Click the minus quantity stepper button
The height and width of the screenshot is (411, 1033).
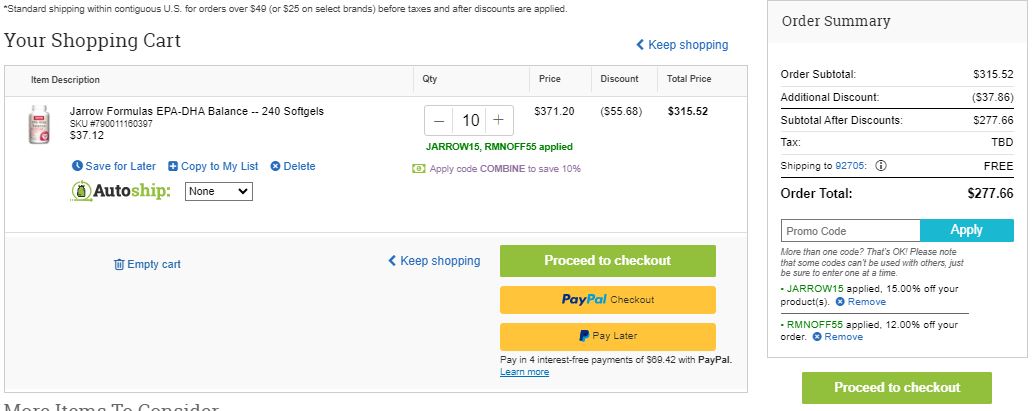(439, 121)
